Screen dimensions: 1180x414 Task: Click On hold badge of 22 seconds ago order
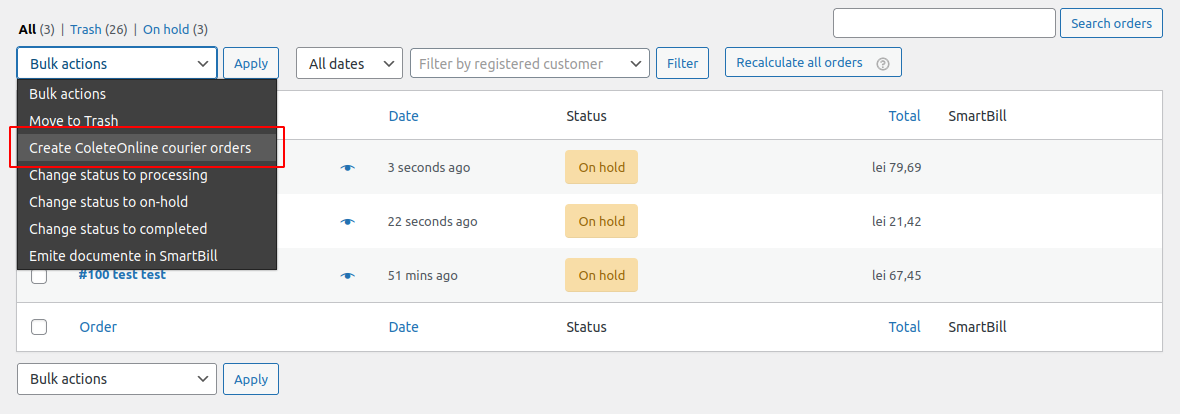601,221
